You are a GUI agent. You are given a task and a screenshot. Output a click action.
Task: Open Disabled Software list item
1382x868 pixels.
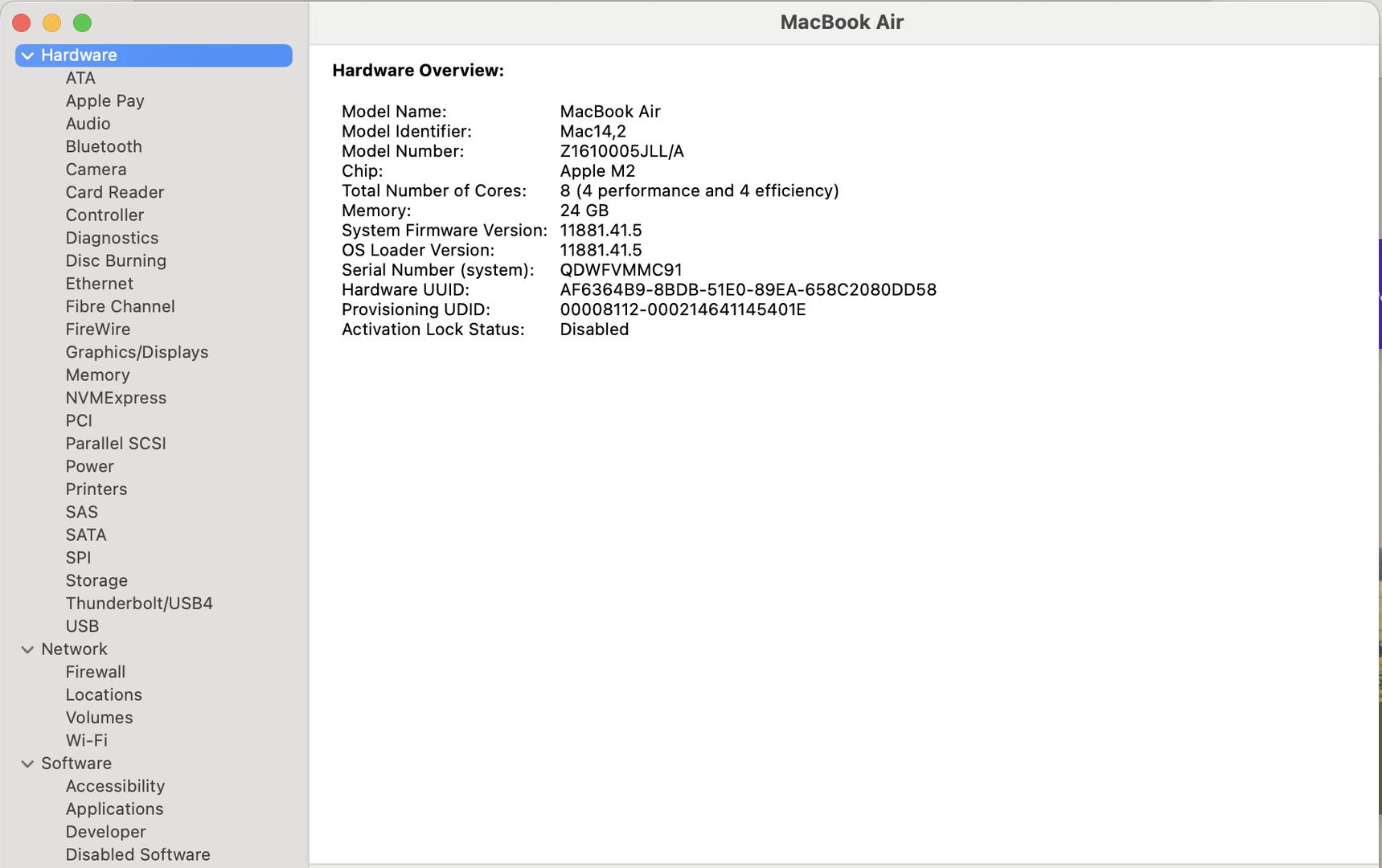[x=137, y=854]
